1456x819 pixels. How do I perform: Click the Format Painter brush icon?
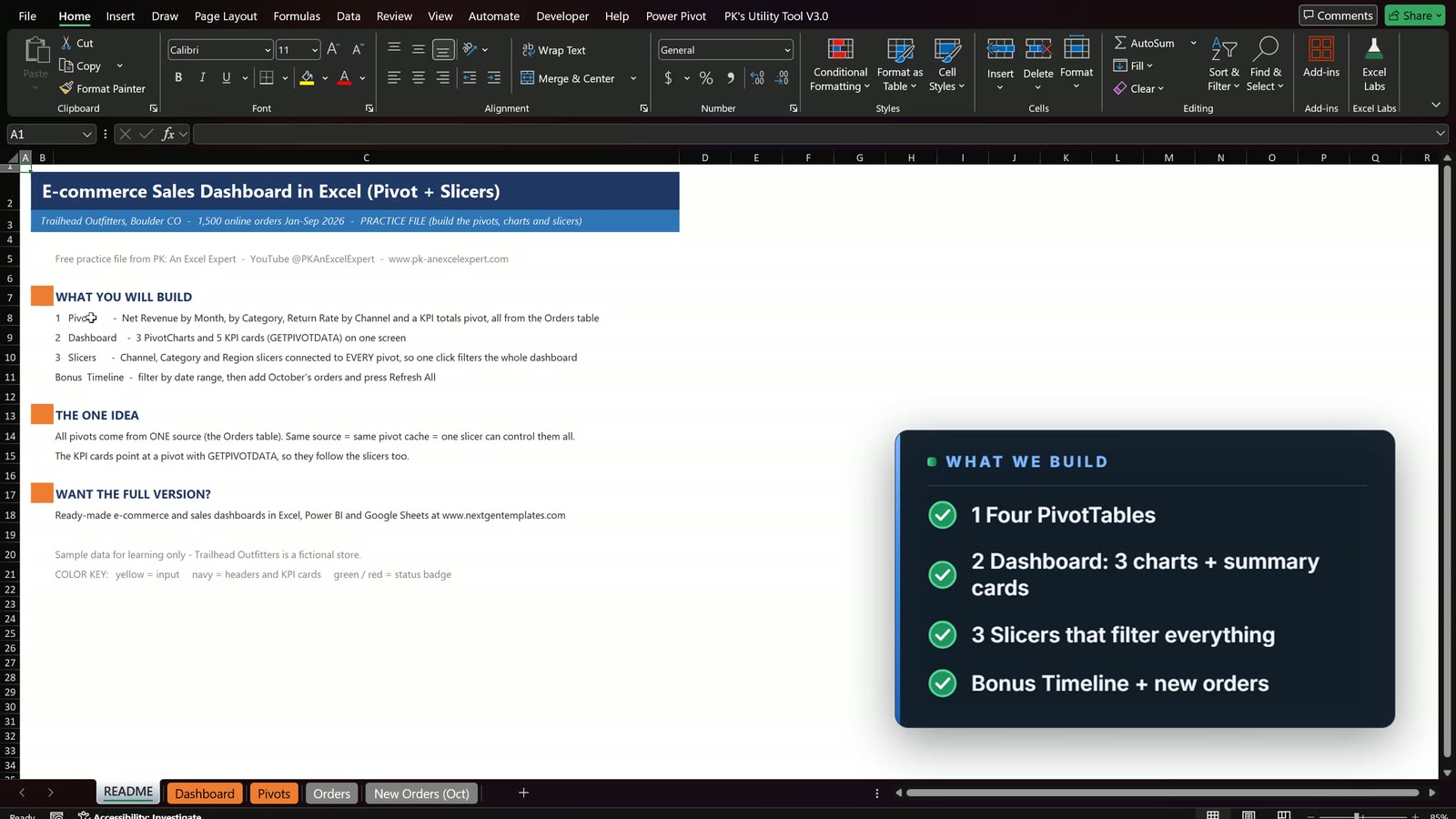66,88
